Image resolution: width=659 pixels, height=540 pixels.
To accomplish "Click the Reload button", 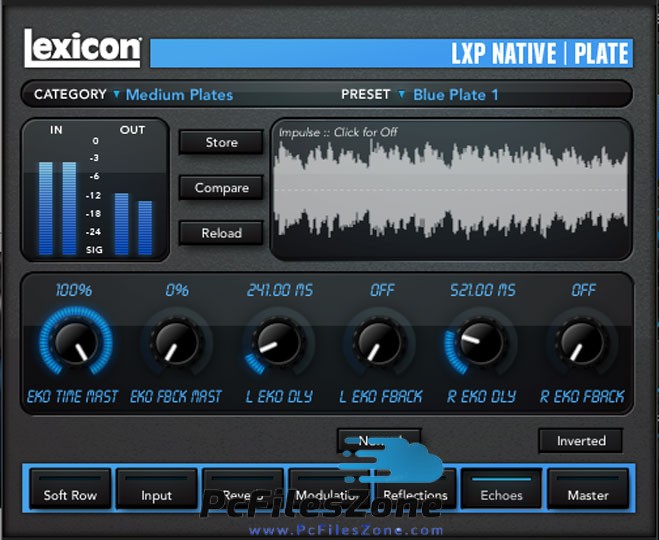I will 221,233.
